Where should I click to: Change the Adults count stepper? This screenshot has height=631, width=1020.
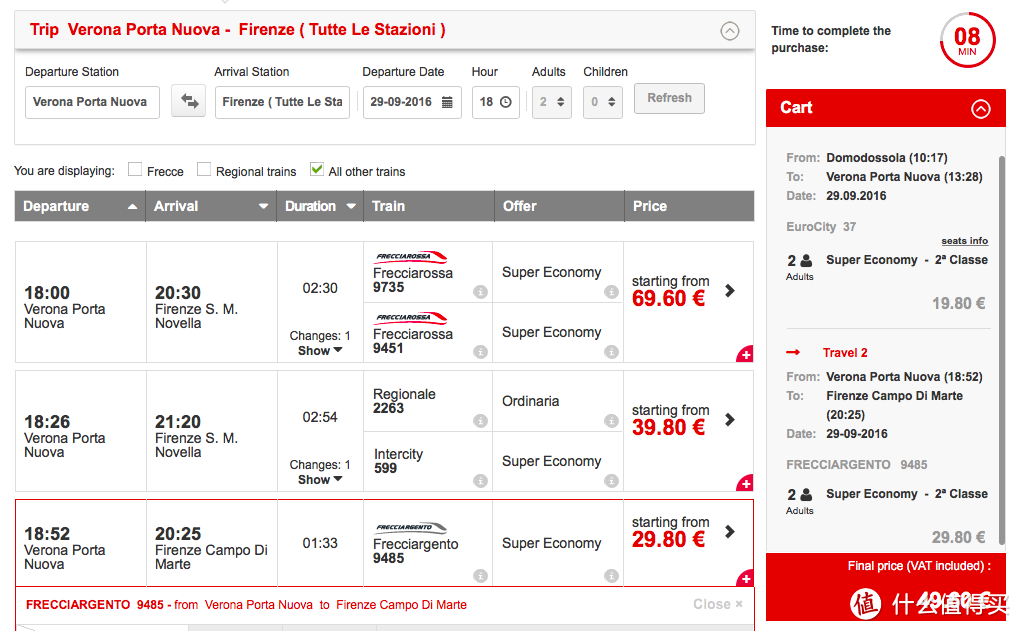coord(552,102)
